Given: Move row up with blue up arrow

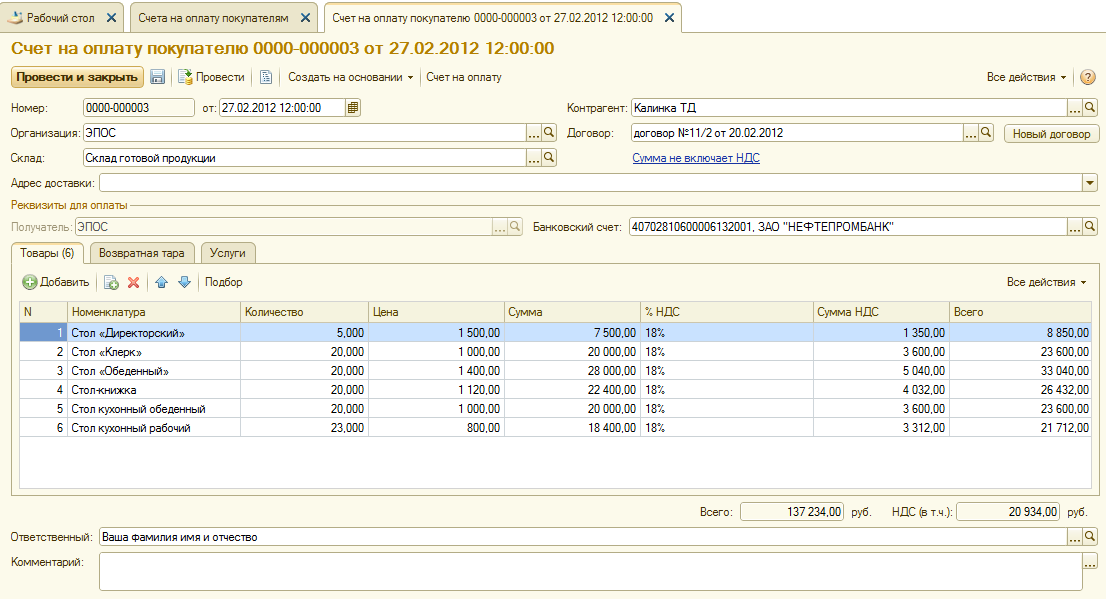Looking at the screenshot, I should click(162, 282).
